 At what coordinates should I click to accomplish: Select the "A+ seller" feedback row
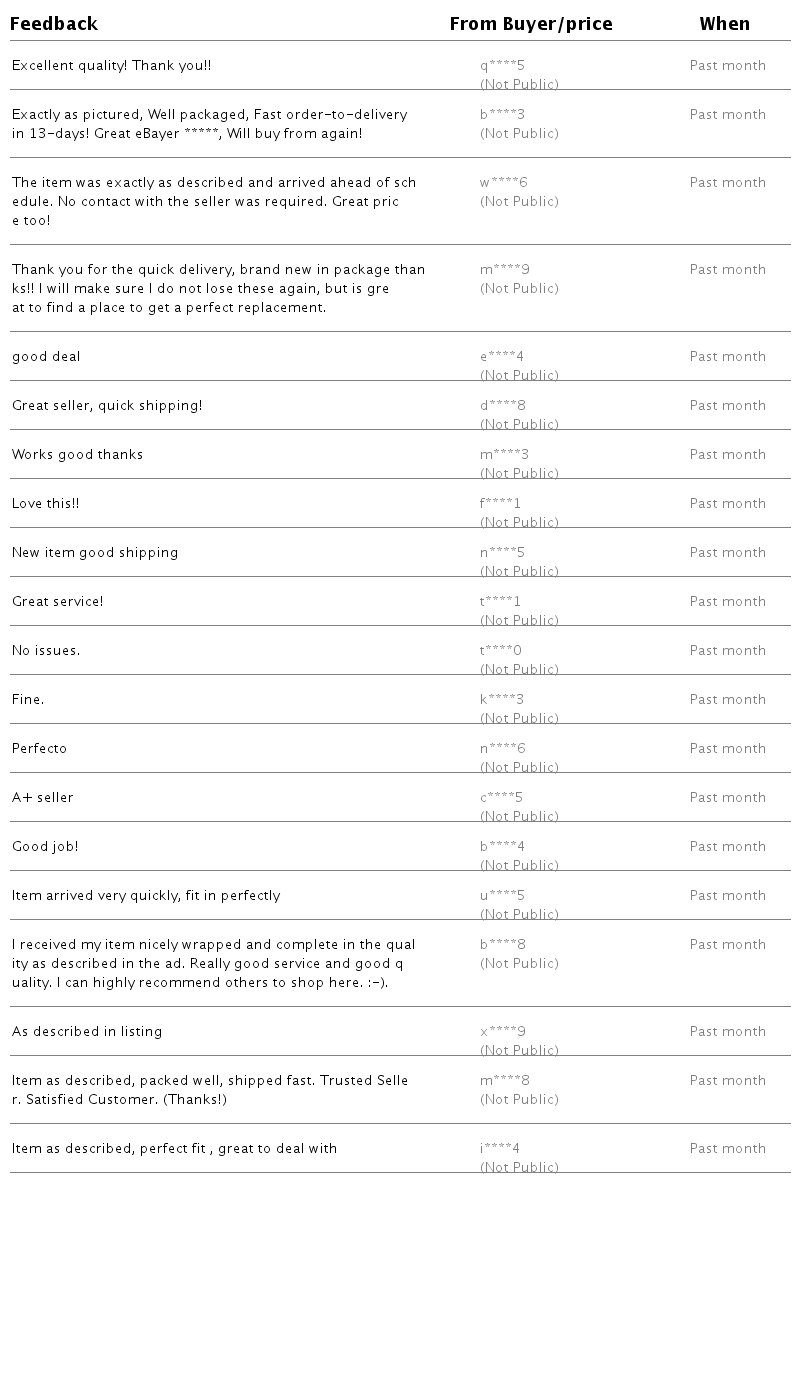42,798
